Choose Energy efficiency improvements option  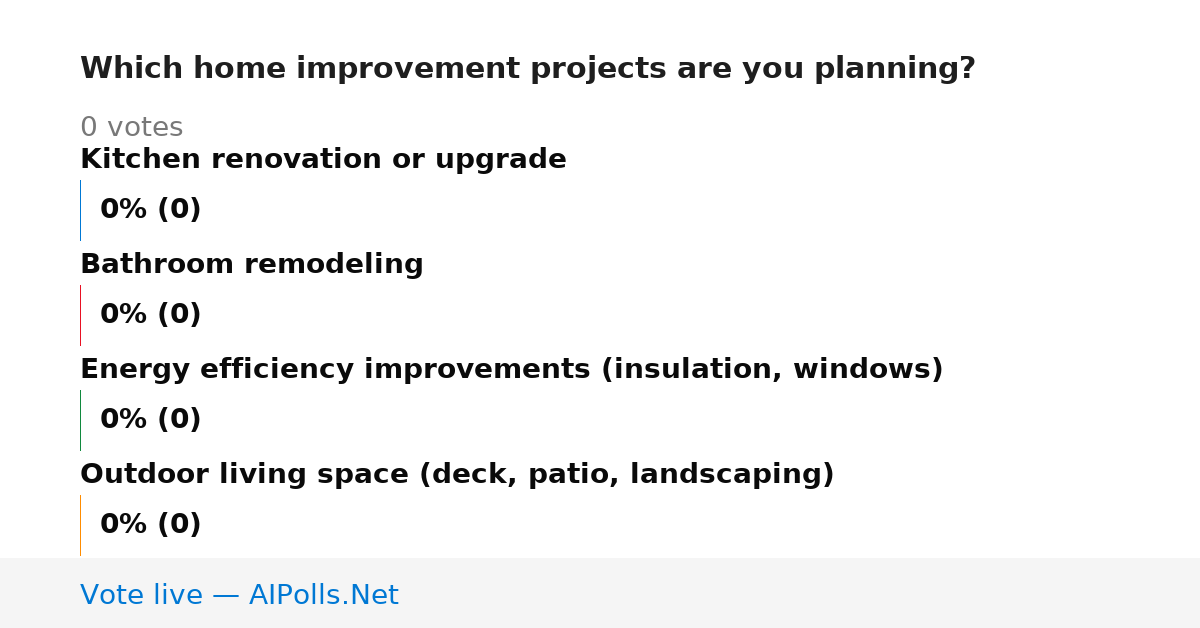[512, 370]
